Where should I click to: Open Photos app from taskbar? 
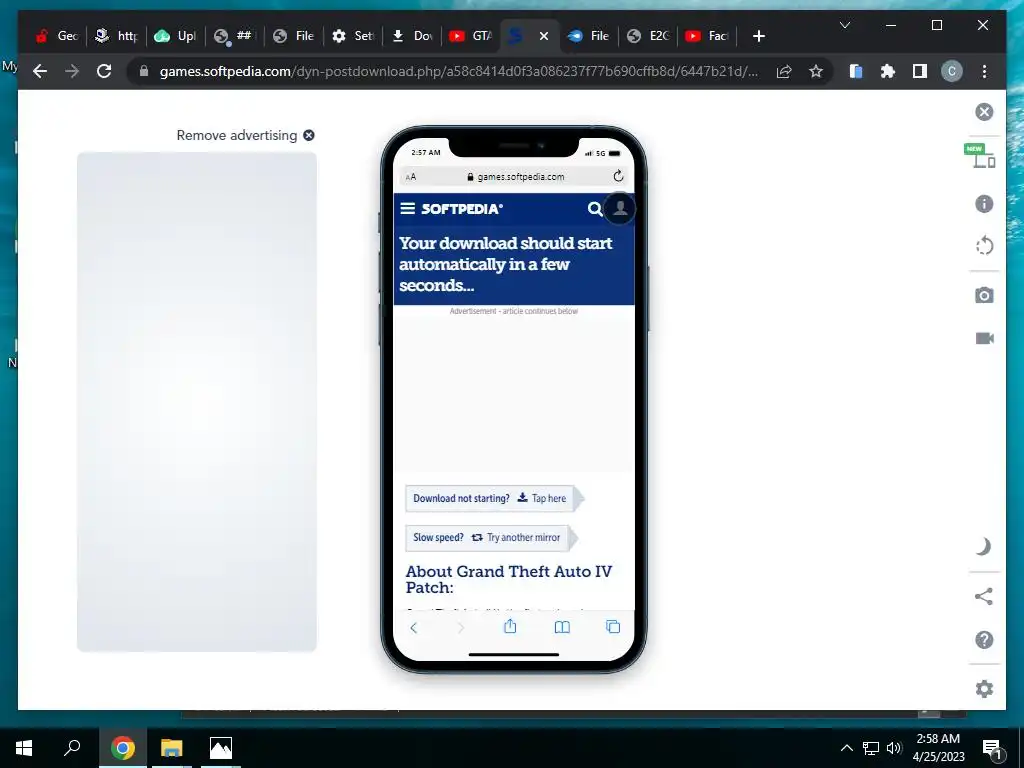tap(221, 748)
